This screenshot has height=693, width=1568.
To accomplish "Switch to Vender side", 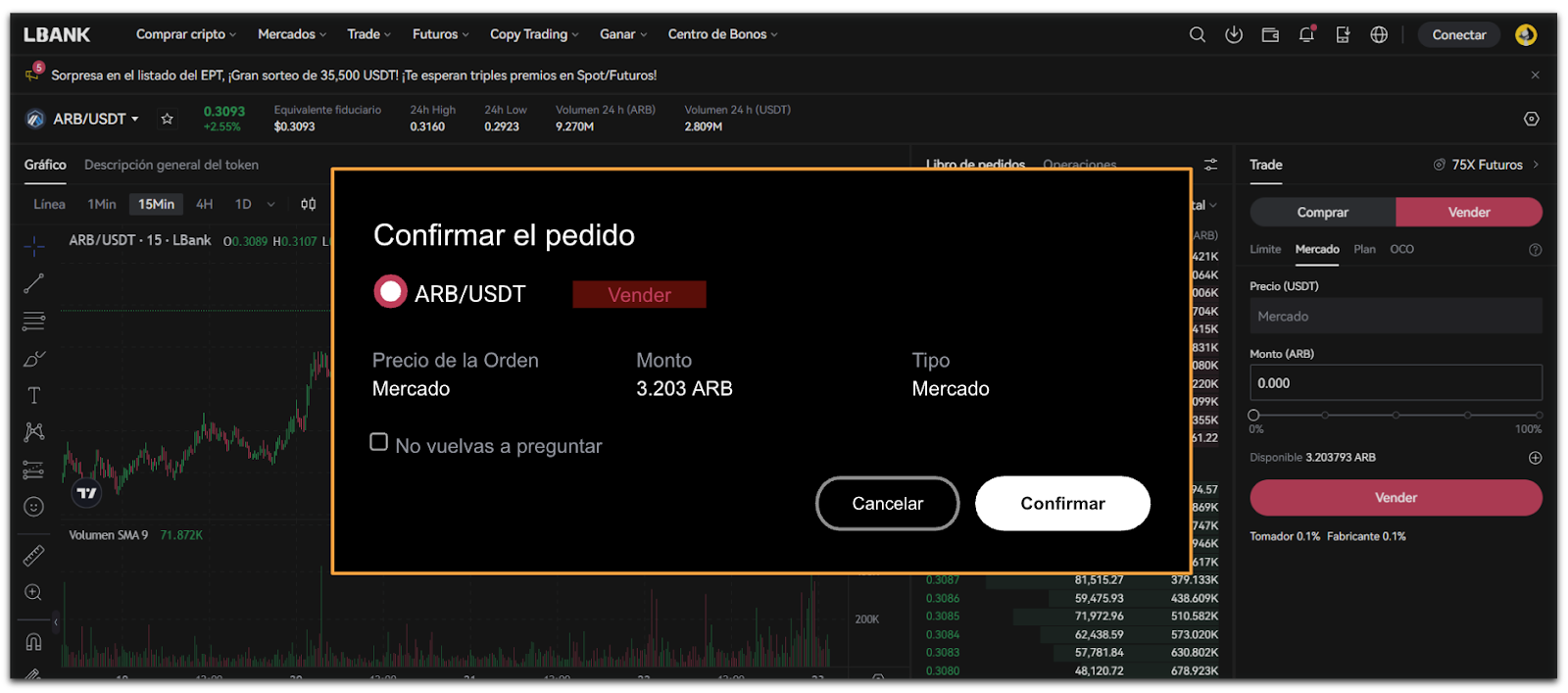I will tap(1469, 212).
